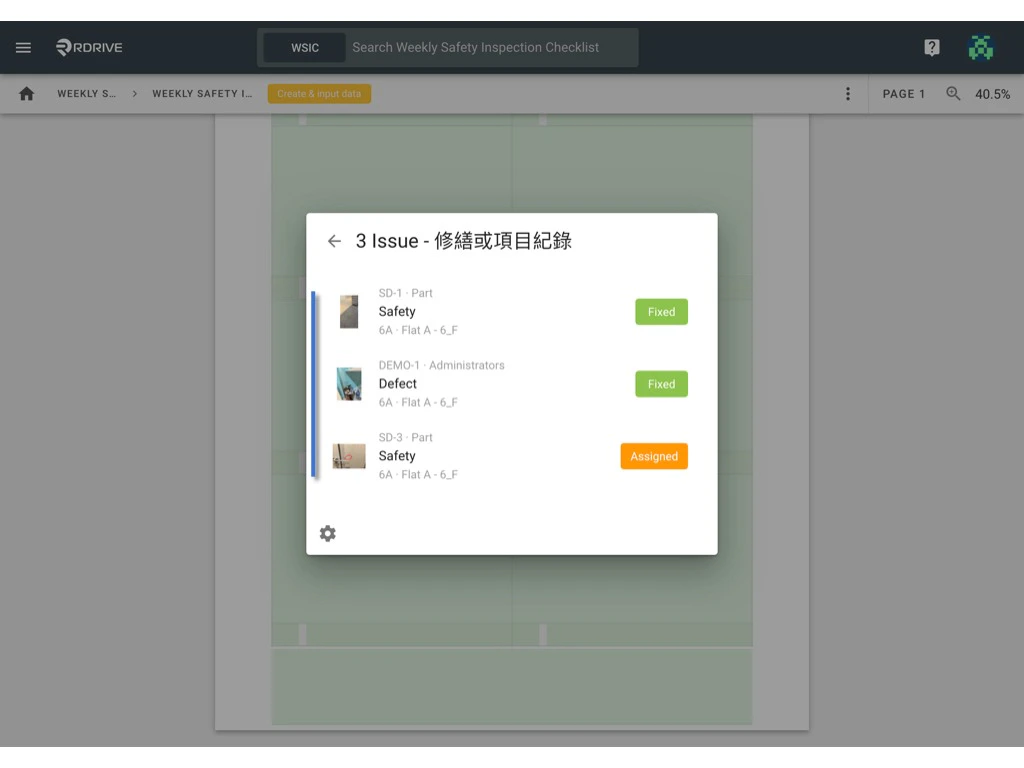
Task: Select WEEKLY SAFETY I breadcrumb entry
Action: click(203, 93)
